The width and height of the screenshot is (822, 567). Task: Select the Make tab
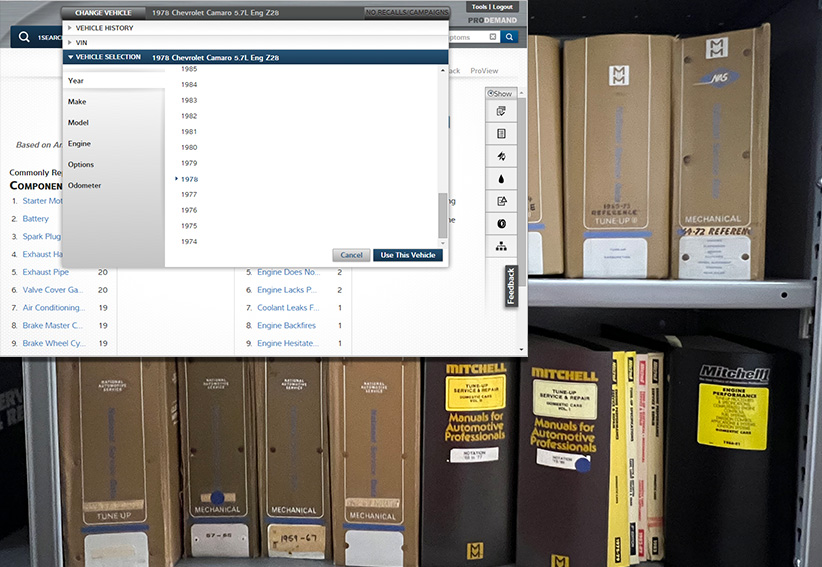tap(77, 102)
